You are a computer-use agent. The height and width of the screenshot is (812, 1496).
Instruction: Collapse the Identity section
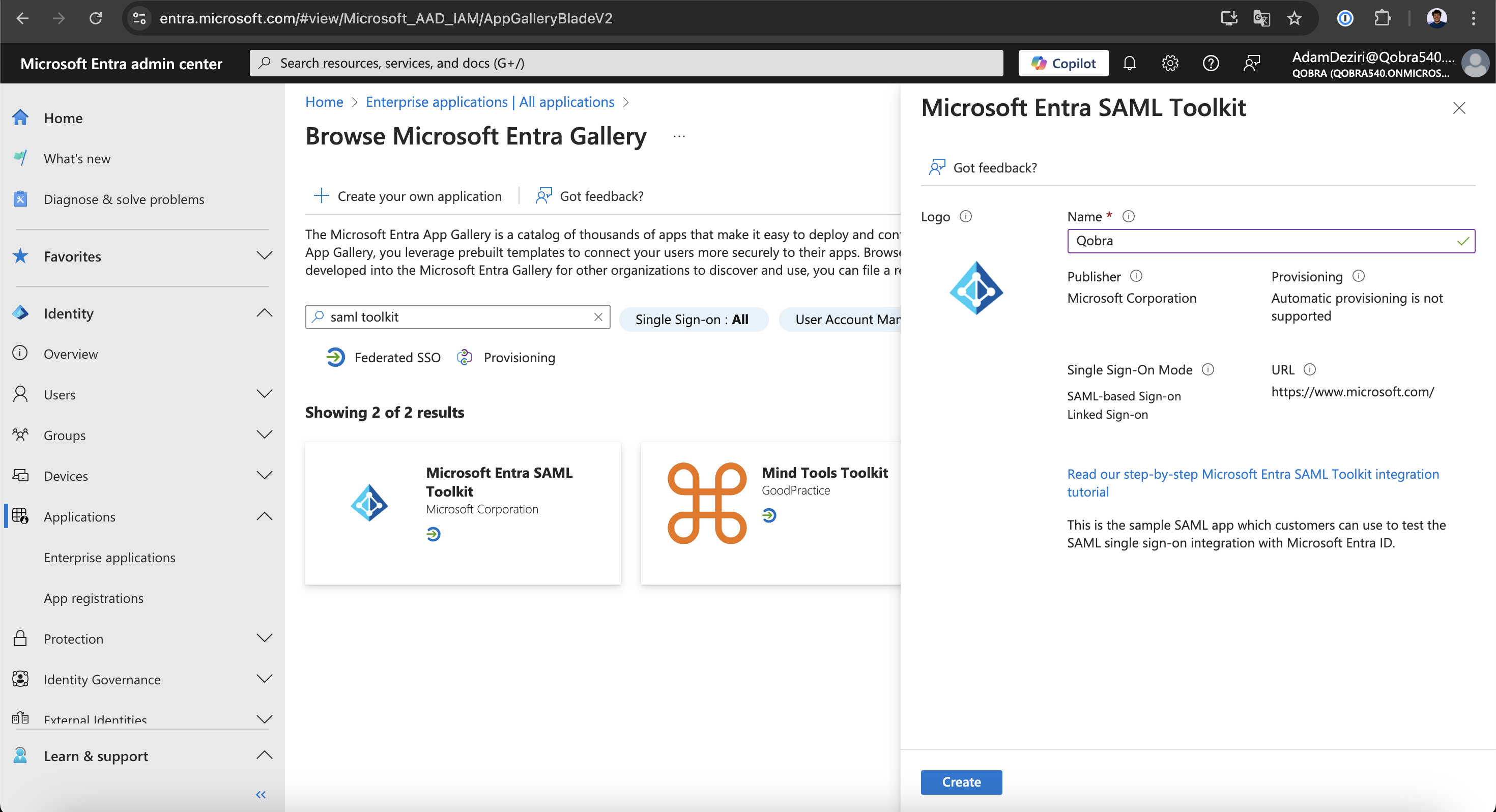264,313
